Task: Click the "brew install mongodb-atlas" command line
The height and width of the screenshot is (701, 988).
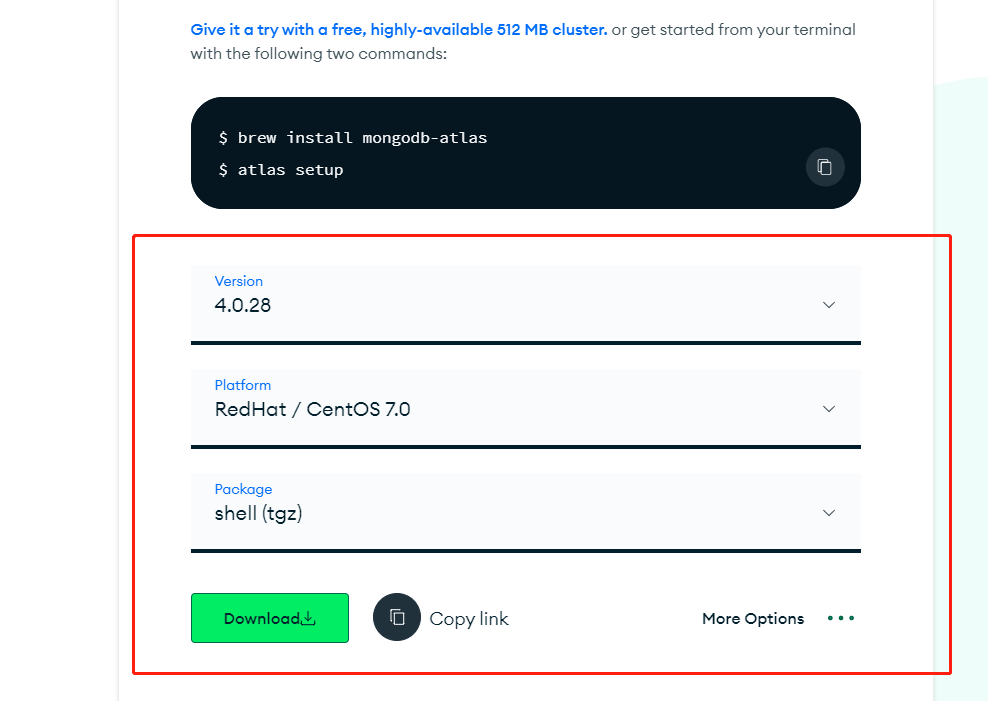Action: pyautogui.click(x=362, y=138)
